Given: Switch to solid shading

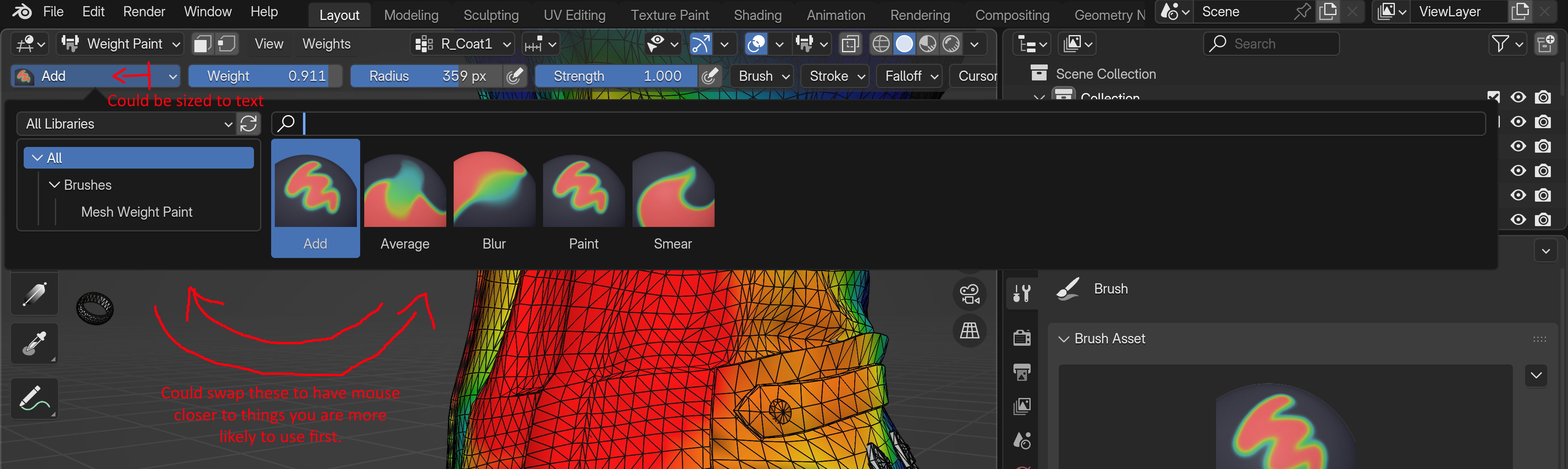Looking at the screenshot, I should (x=904, y=44).
